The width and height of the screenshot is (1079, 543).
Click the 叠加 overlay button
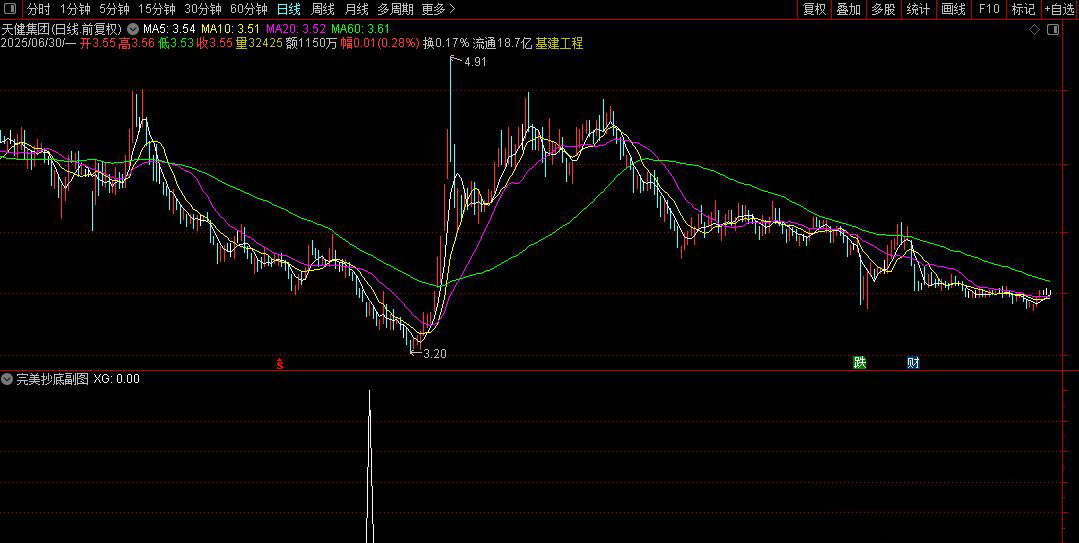click(x=848, y=9)
